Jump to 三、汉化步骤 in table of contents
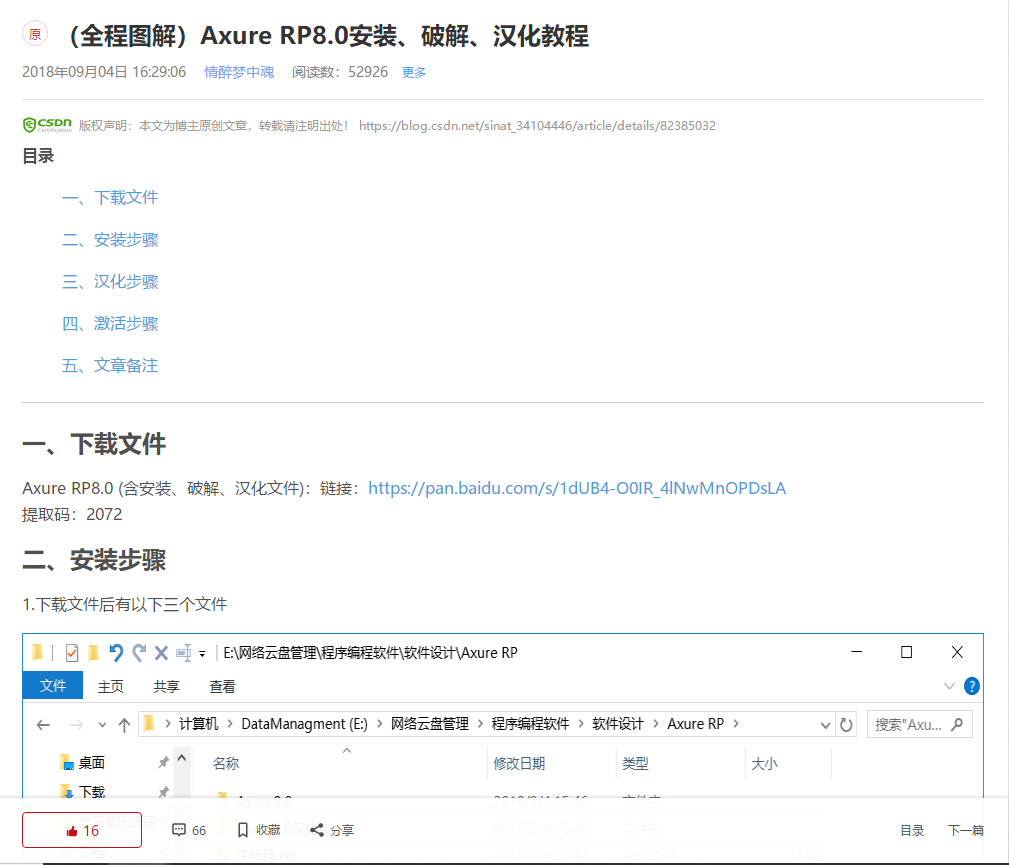1009x865 pixels. [x=110, y=281]
